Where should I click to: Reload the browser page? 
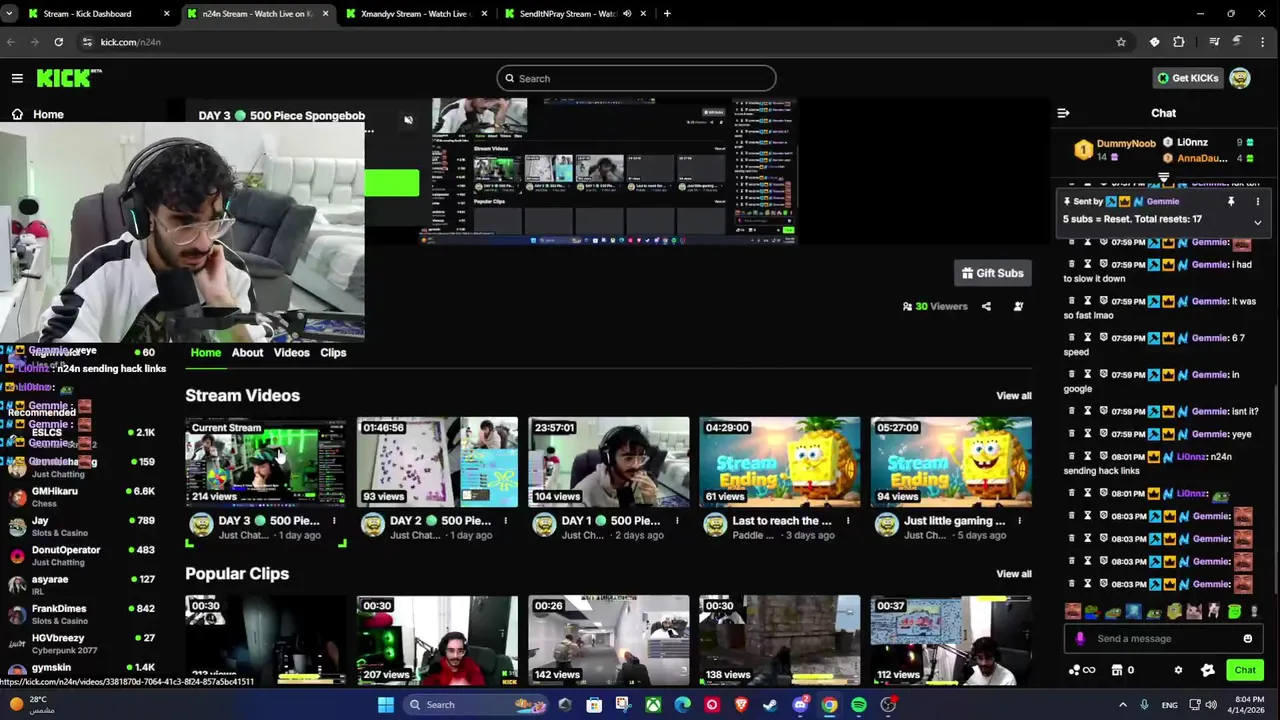point(59,42)
